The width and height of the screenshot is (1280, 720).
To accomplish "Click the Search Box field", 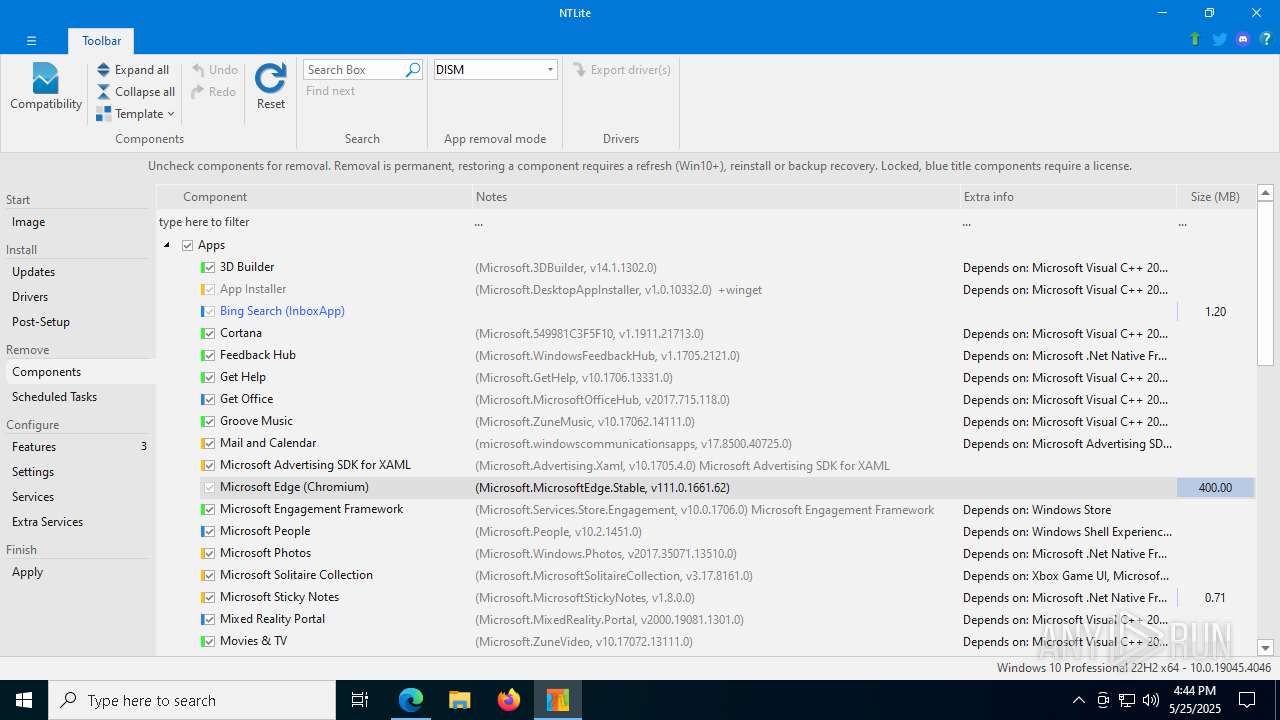I will click(354, 70).
